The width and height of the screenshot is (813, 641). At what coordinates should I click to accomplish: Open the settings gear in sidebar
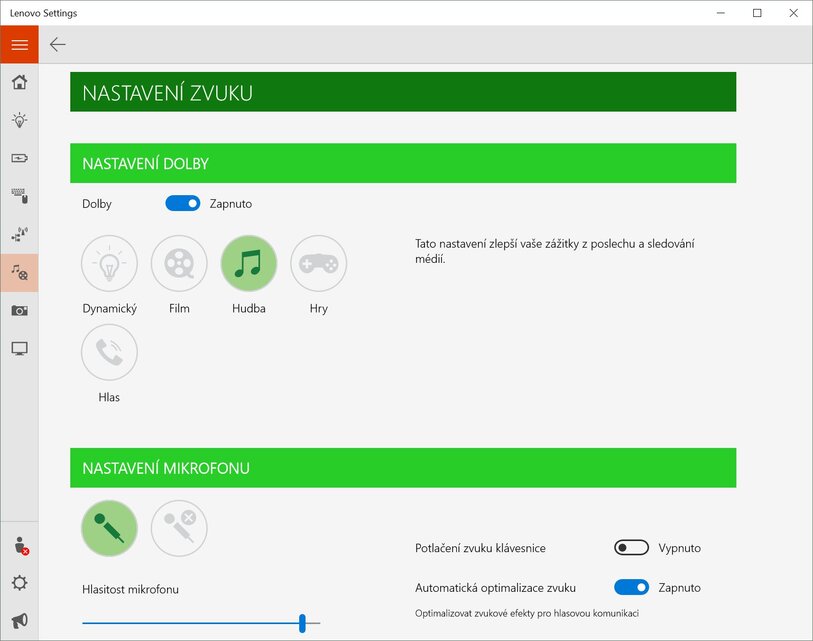coord(19,583)
